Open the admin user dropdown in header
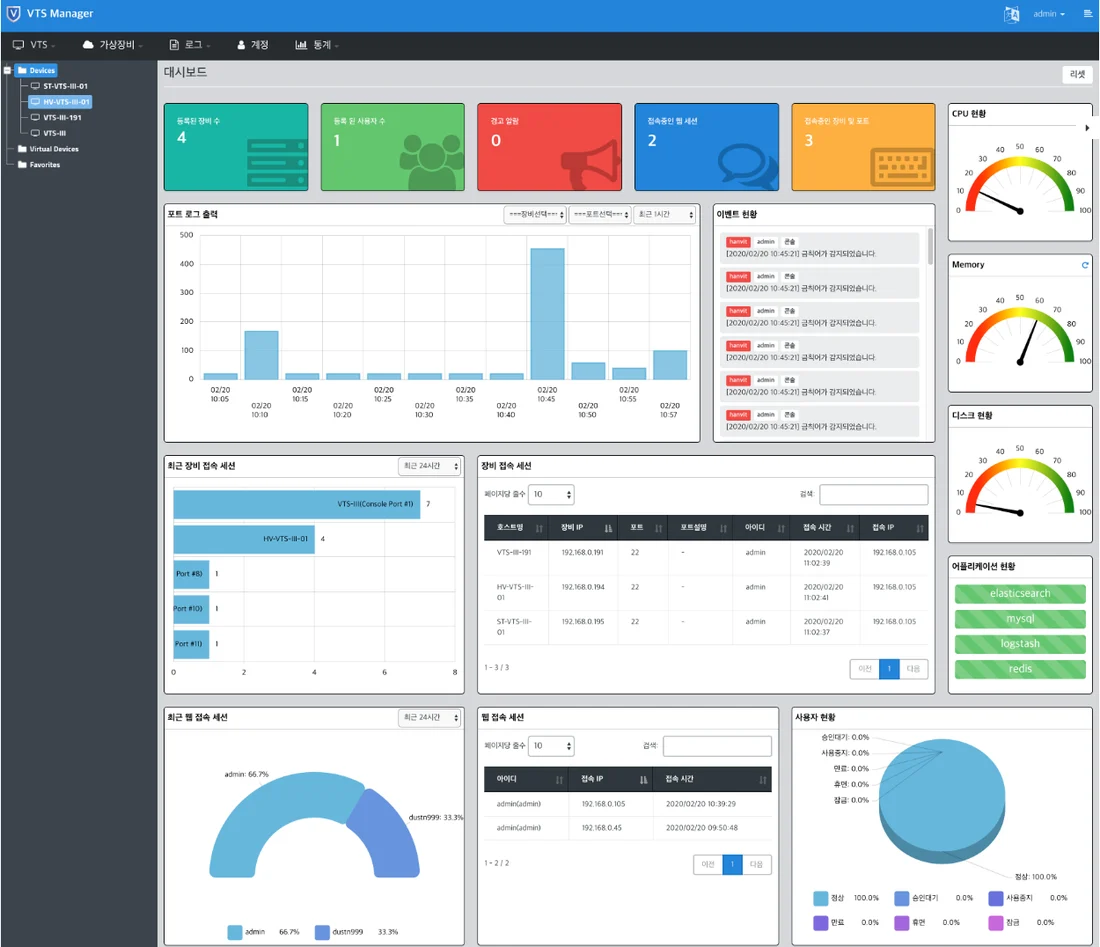The width and height of the screenshot is (1100, 947). 1049,14
